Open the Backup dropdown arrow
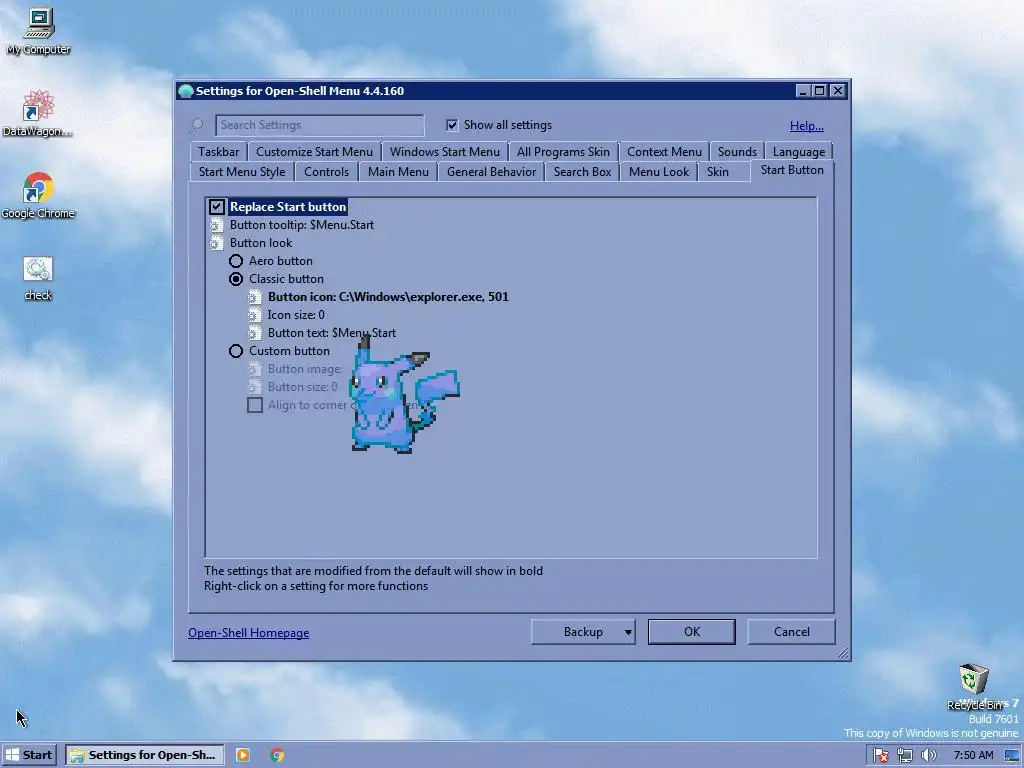Viewport: 1024px width, 768px height. [x=628, y=632]
